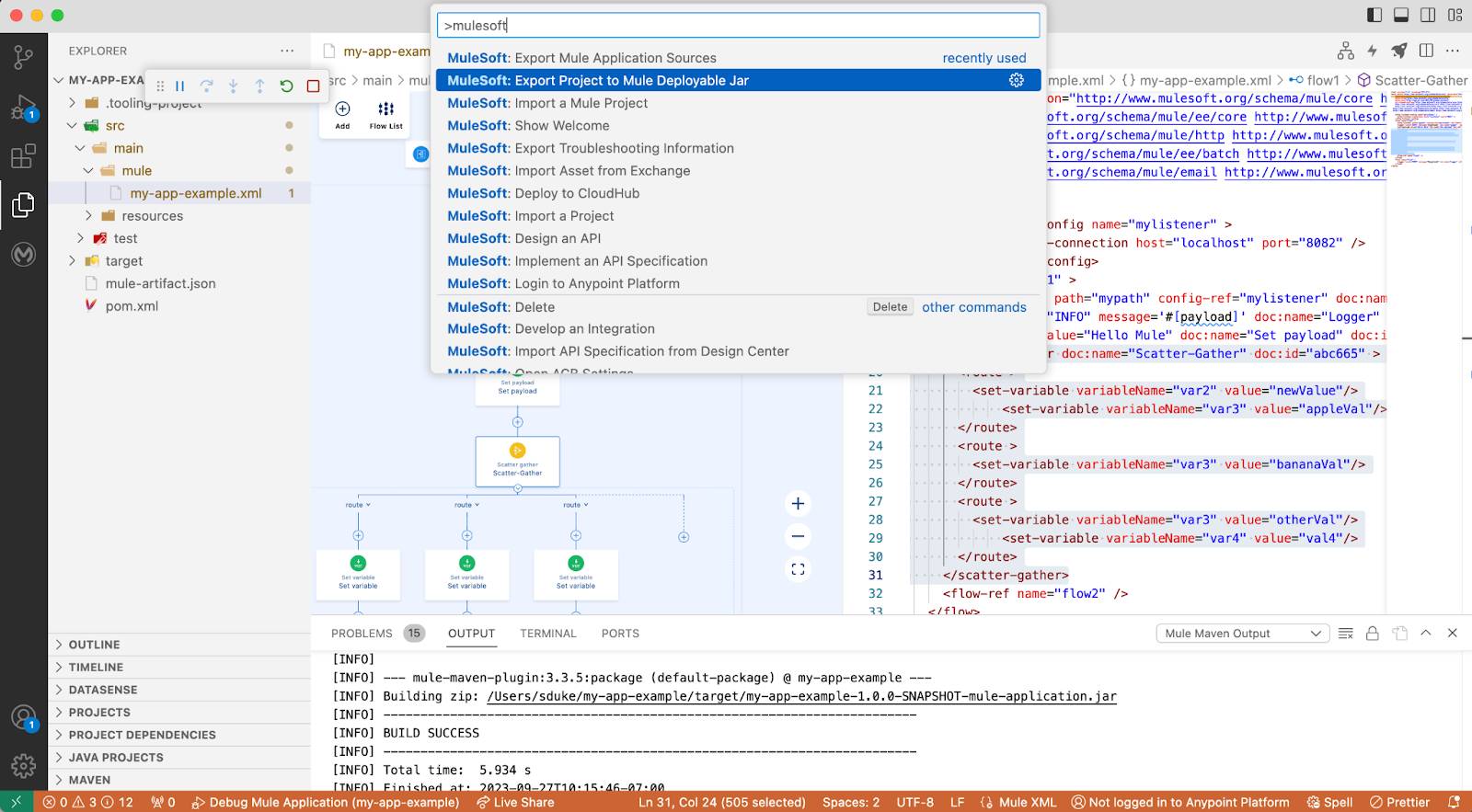
Task: Expand the OUTLINE section
Action: coord(179,645)
